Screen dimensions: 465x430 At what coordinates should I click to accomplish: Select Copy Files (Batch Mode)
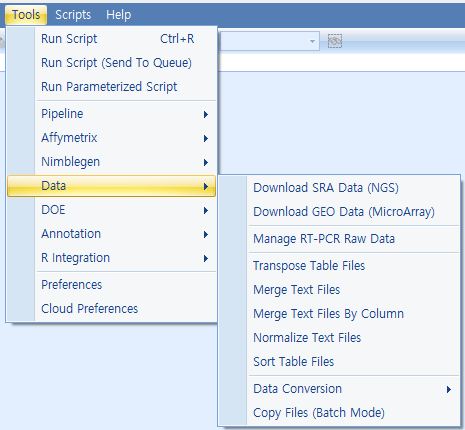point(339,413)
